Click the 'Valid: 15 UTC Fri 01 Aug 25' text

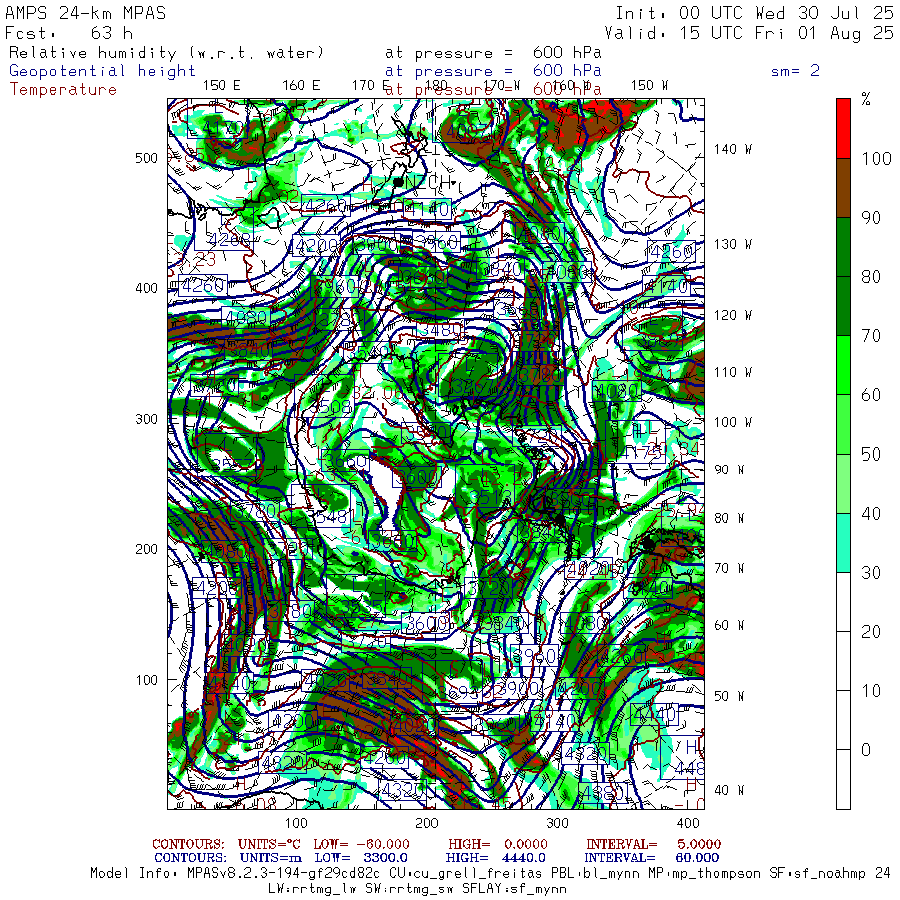(748, 33)
